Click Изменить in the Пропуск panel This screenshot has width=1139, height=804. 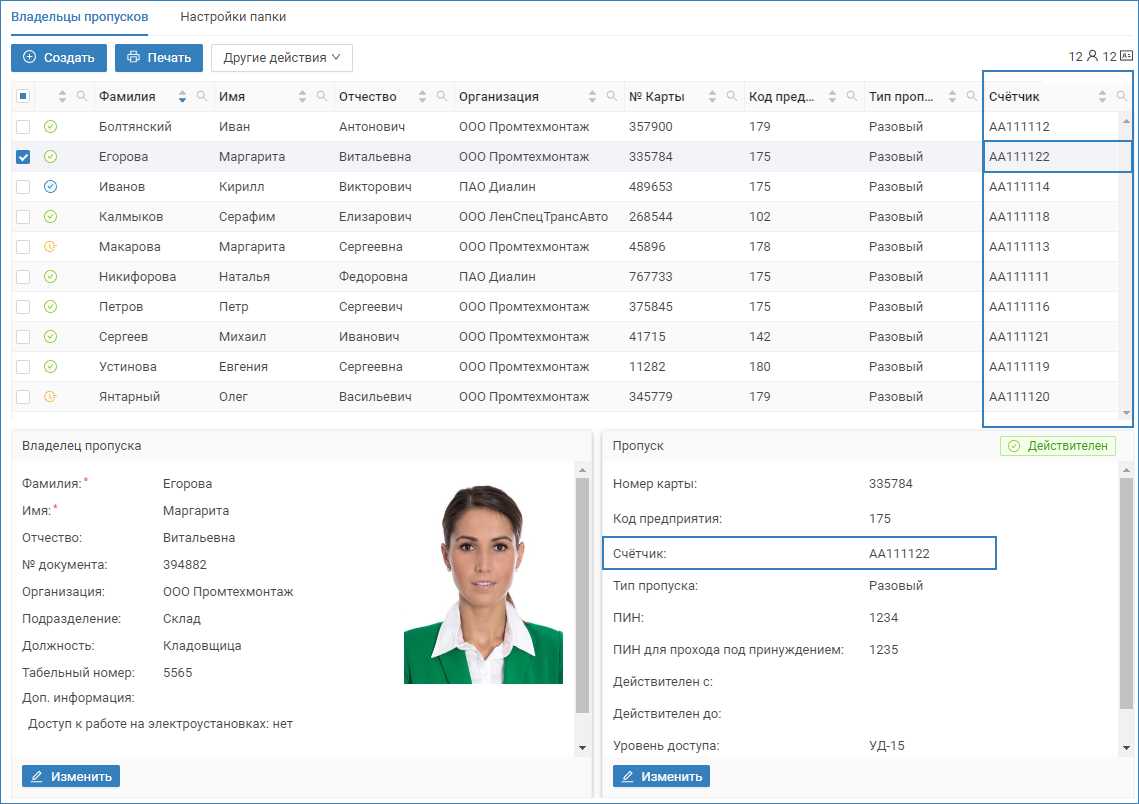[x=661, y=776]
